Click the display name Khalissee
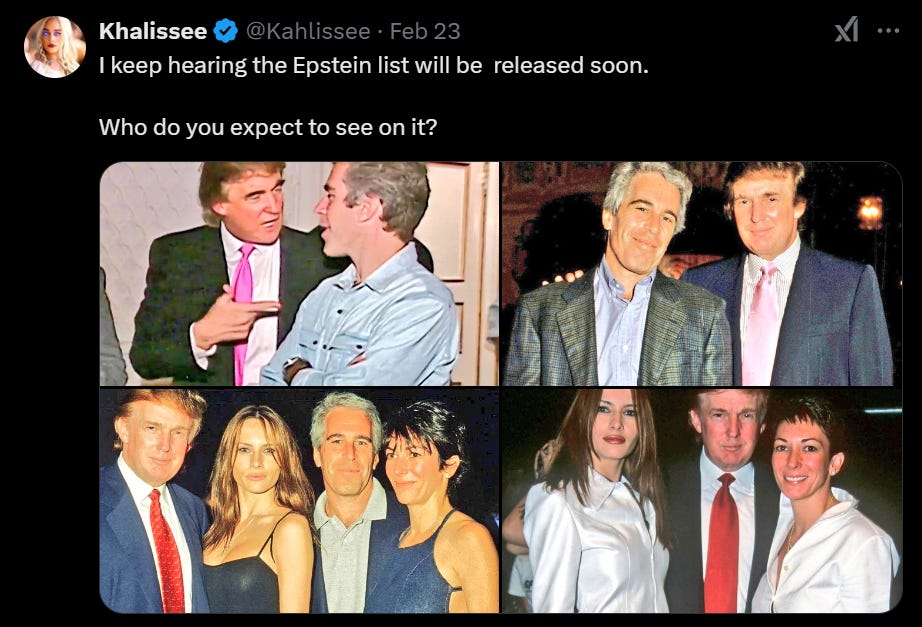 click(153, 31)
